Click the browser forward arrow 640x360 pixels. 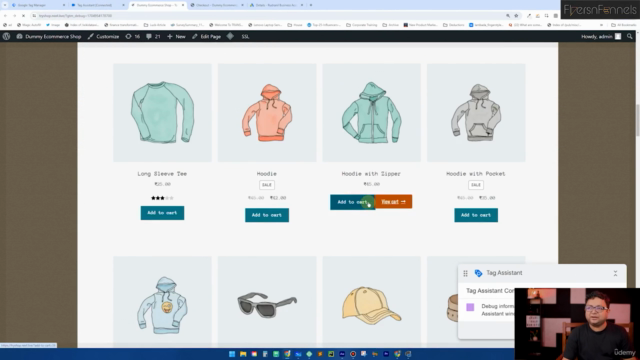pos(14,16)
